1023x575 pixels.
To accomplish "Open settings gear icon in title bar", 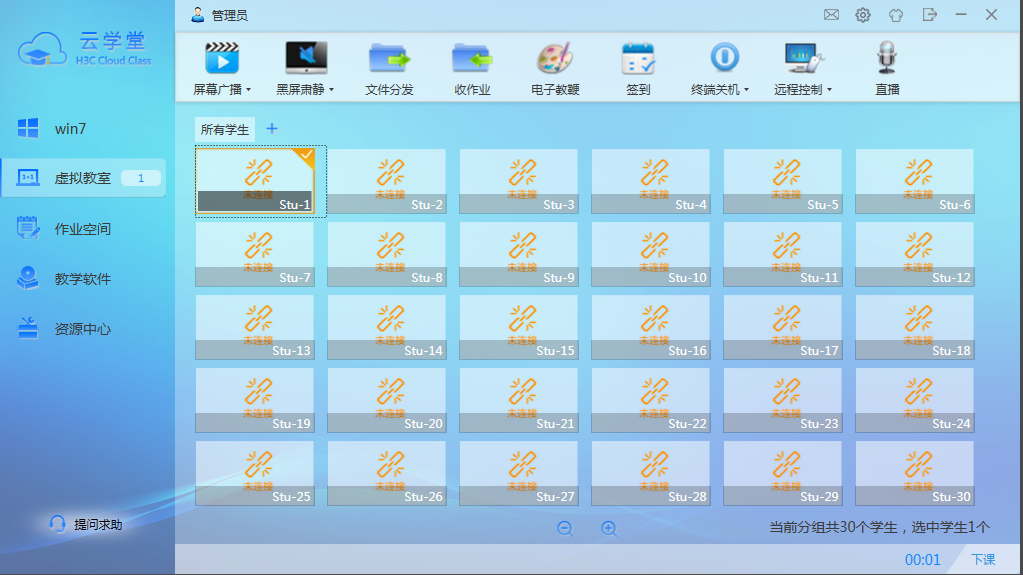I will tap(863, 15).
